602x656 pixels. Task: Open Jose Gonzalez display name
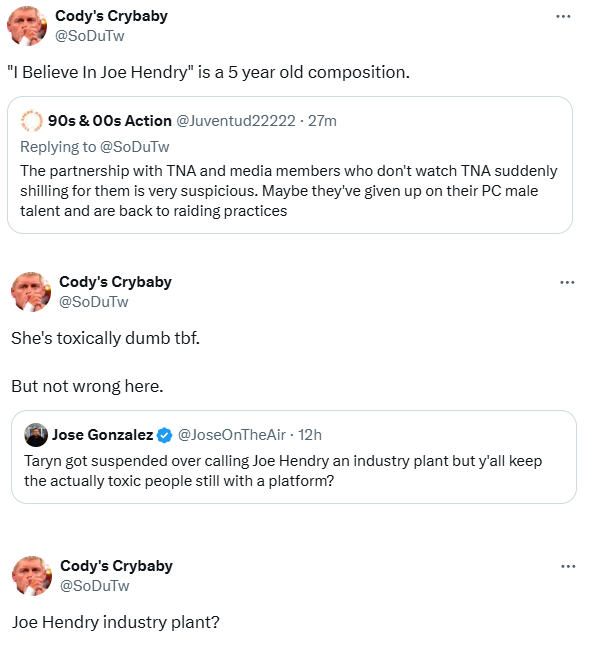(102, 435)
